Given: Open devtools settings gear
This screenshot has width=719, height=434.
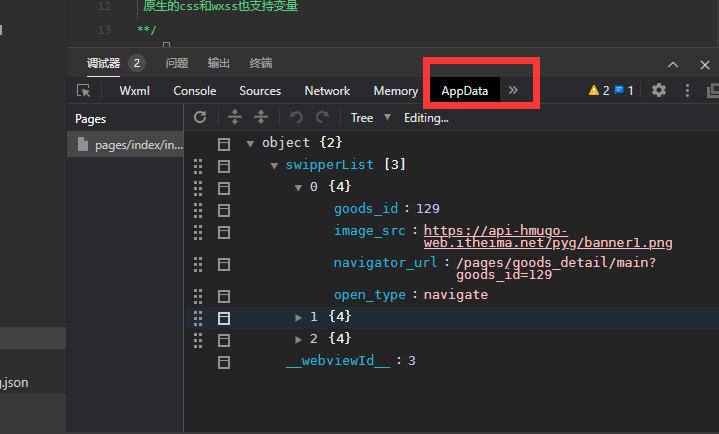Looking at the screenshot, I should pos(659,90).
